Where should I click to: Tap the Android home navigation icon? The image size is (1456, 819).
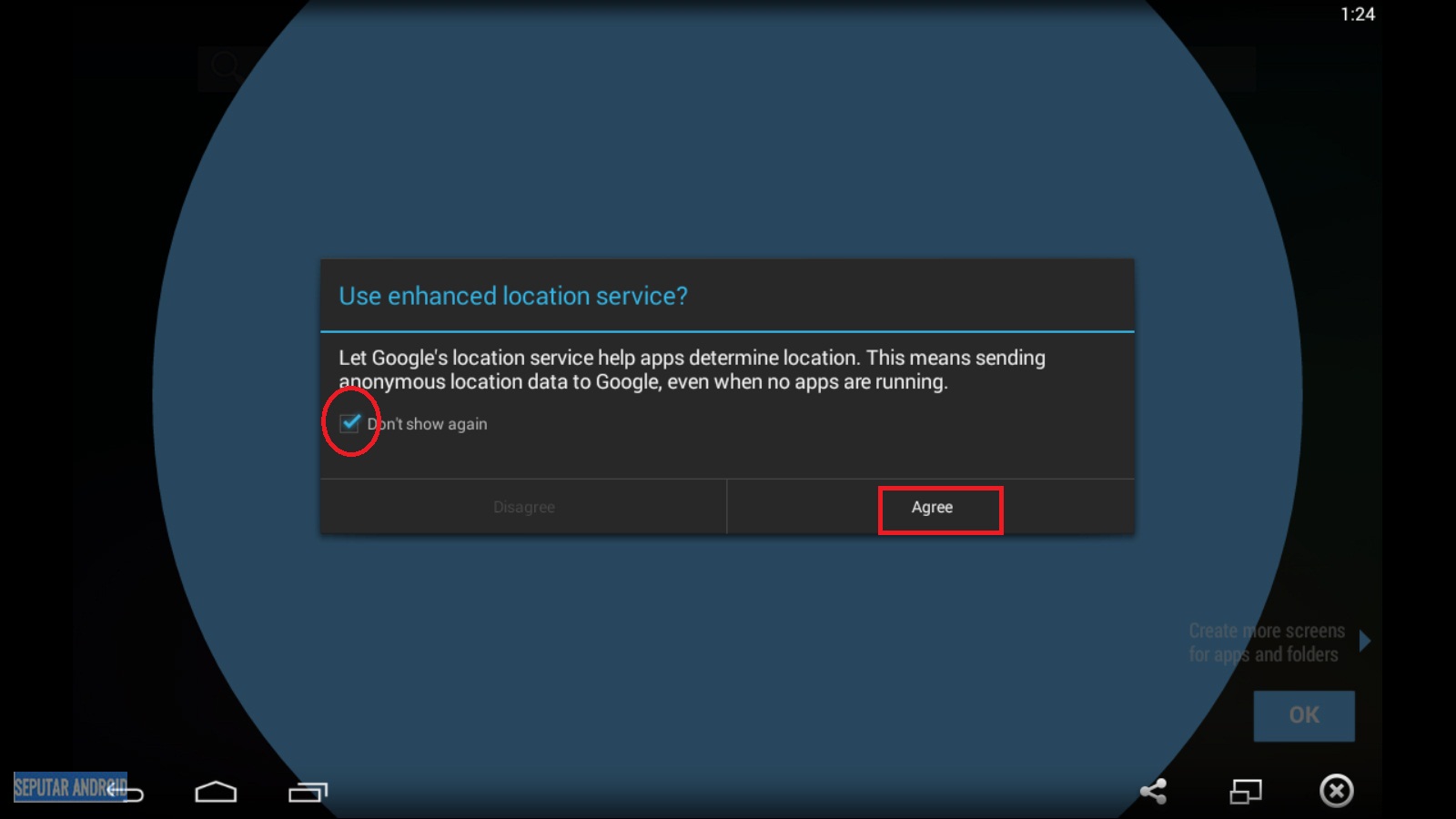click(x=216, y=792)
